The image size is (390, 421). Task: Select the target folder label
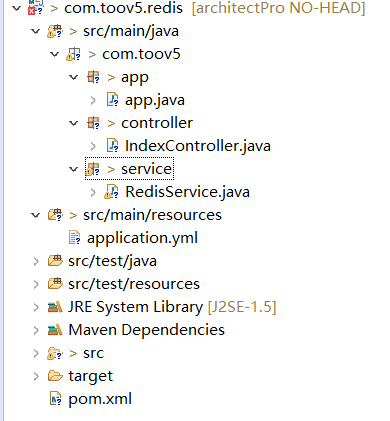coord(91,377)
